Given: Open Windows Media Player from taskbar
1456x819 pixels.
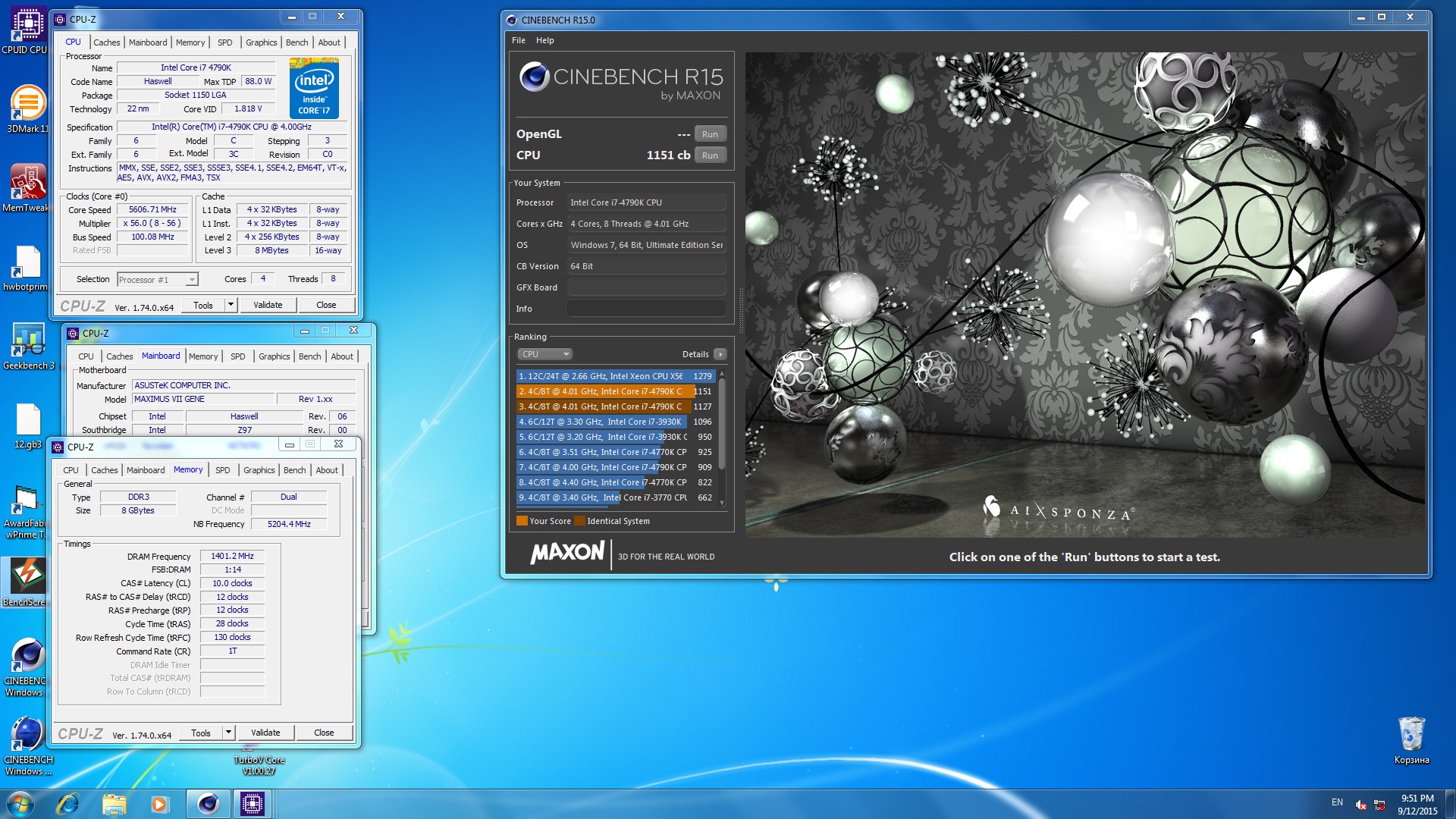Looking at the screenshot, I should (159, 804).
